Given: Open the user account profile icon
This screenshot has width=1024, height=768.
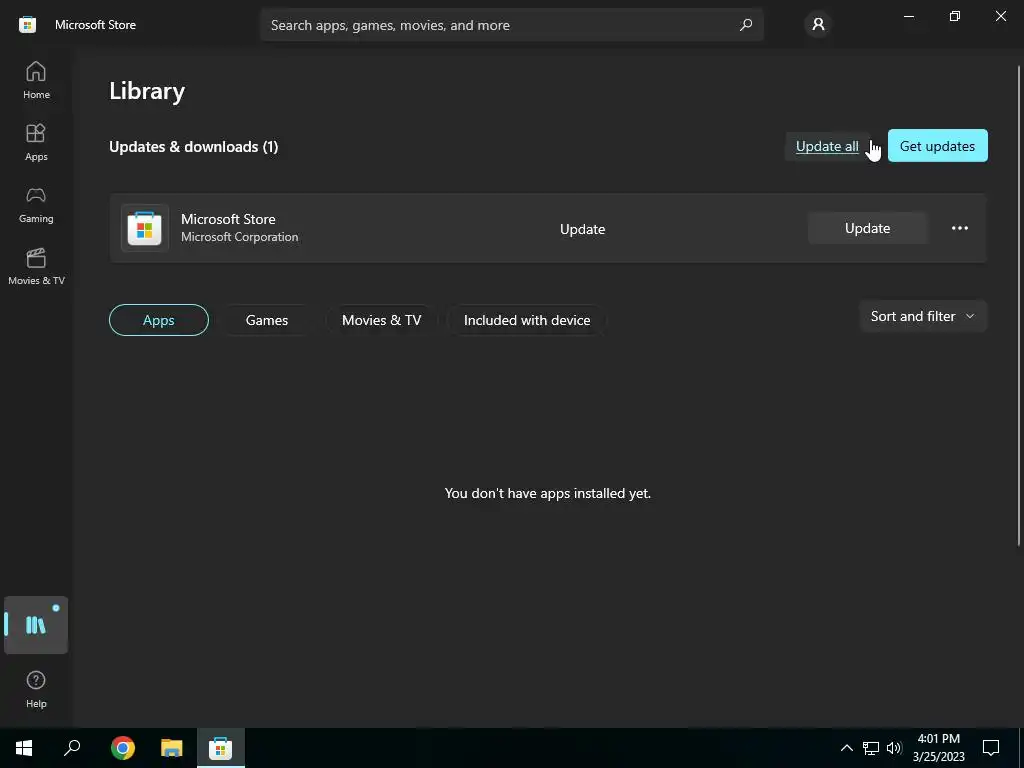Looking at the screenshot, I should [x=818, y=25].
